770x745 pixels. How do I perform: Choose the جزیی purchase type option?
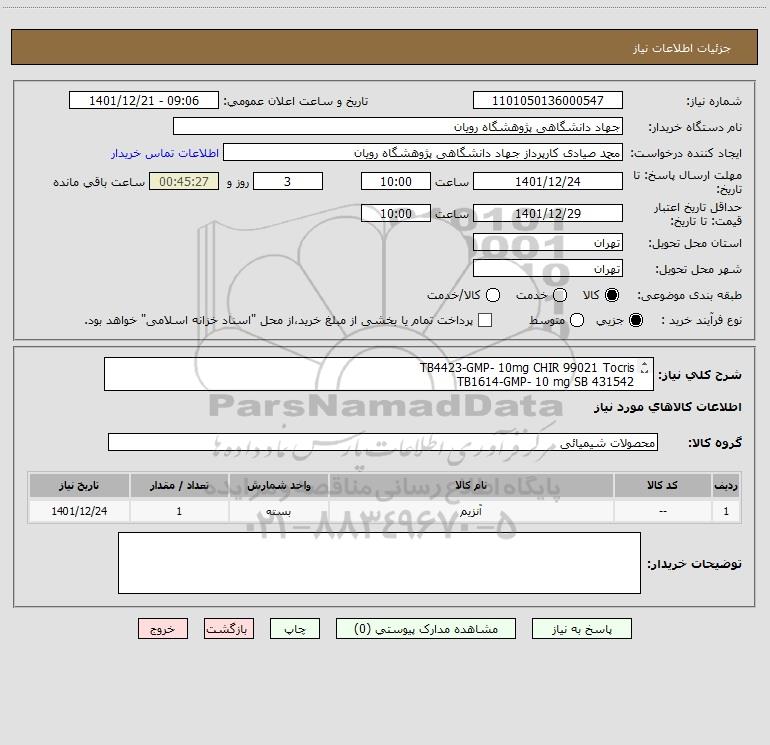click(x=636, y=320)
